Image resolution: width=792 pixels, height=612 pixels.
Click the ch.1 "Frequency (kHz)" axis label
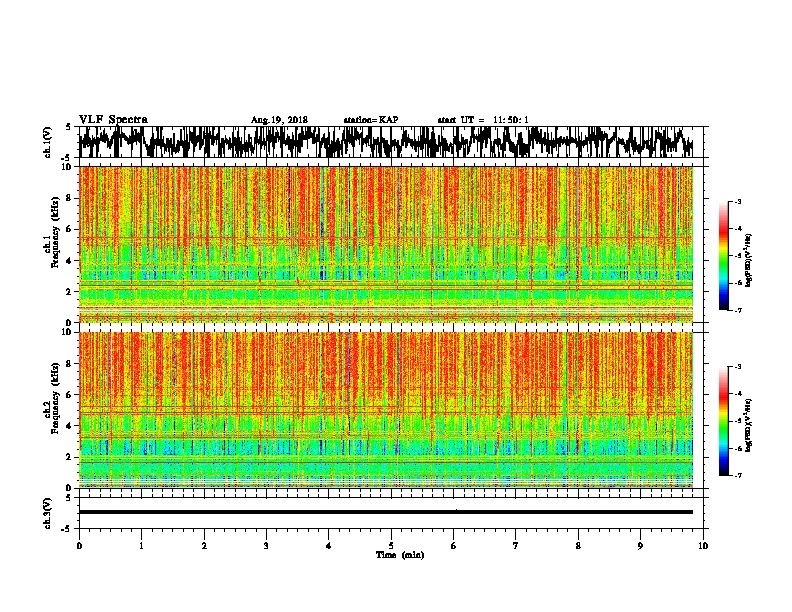55,233
